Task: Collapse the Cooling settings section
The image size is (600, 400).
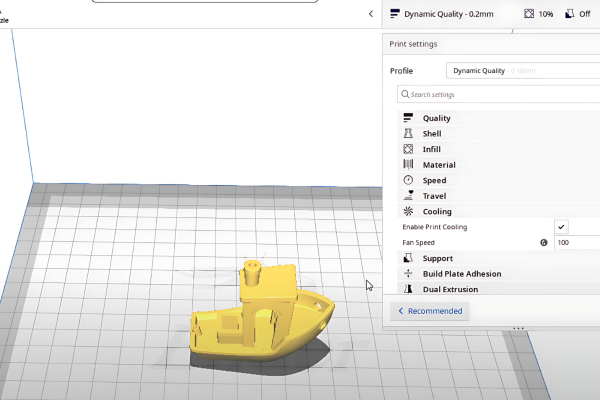Action: pos(437,211)
